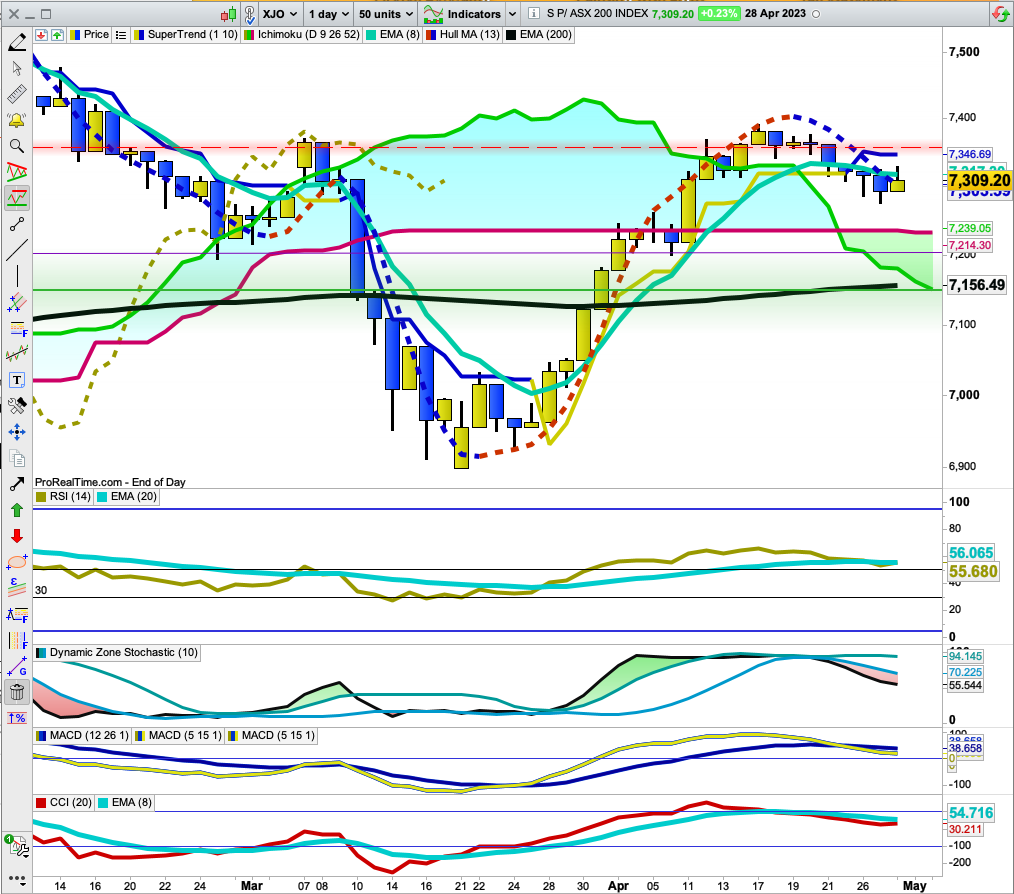The height and width of the screenshot is (894, 1014).
Task: Open the XJO instrument dropdown
Action: pos(280,14)
